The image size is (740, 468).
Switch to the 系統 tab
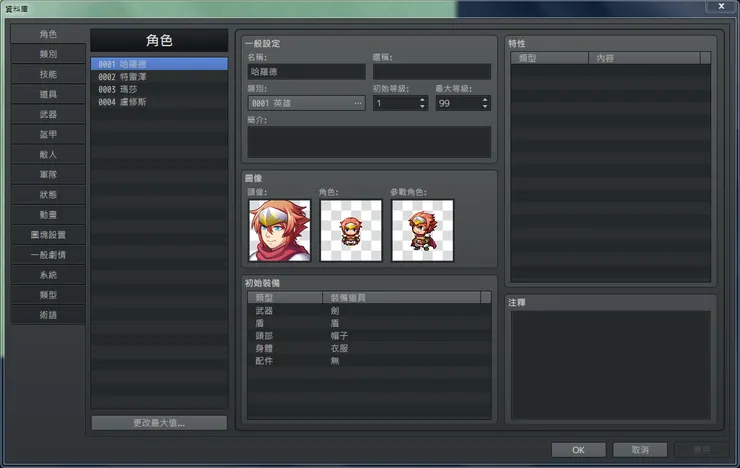[x=48, y=275]
